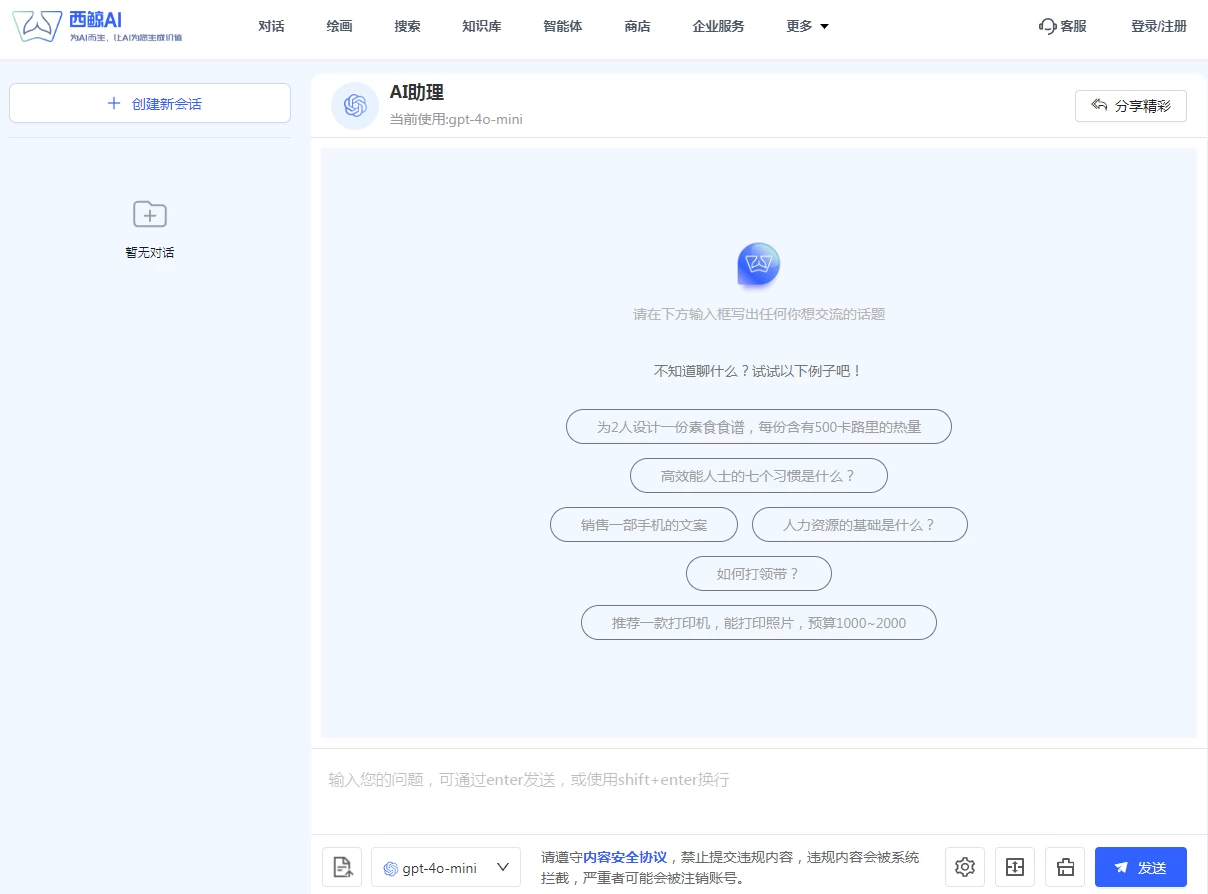The height and width of the screenshot is (894, 1208).
Task: Open the 知识库 menu item
Action: (481, 27)
